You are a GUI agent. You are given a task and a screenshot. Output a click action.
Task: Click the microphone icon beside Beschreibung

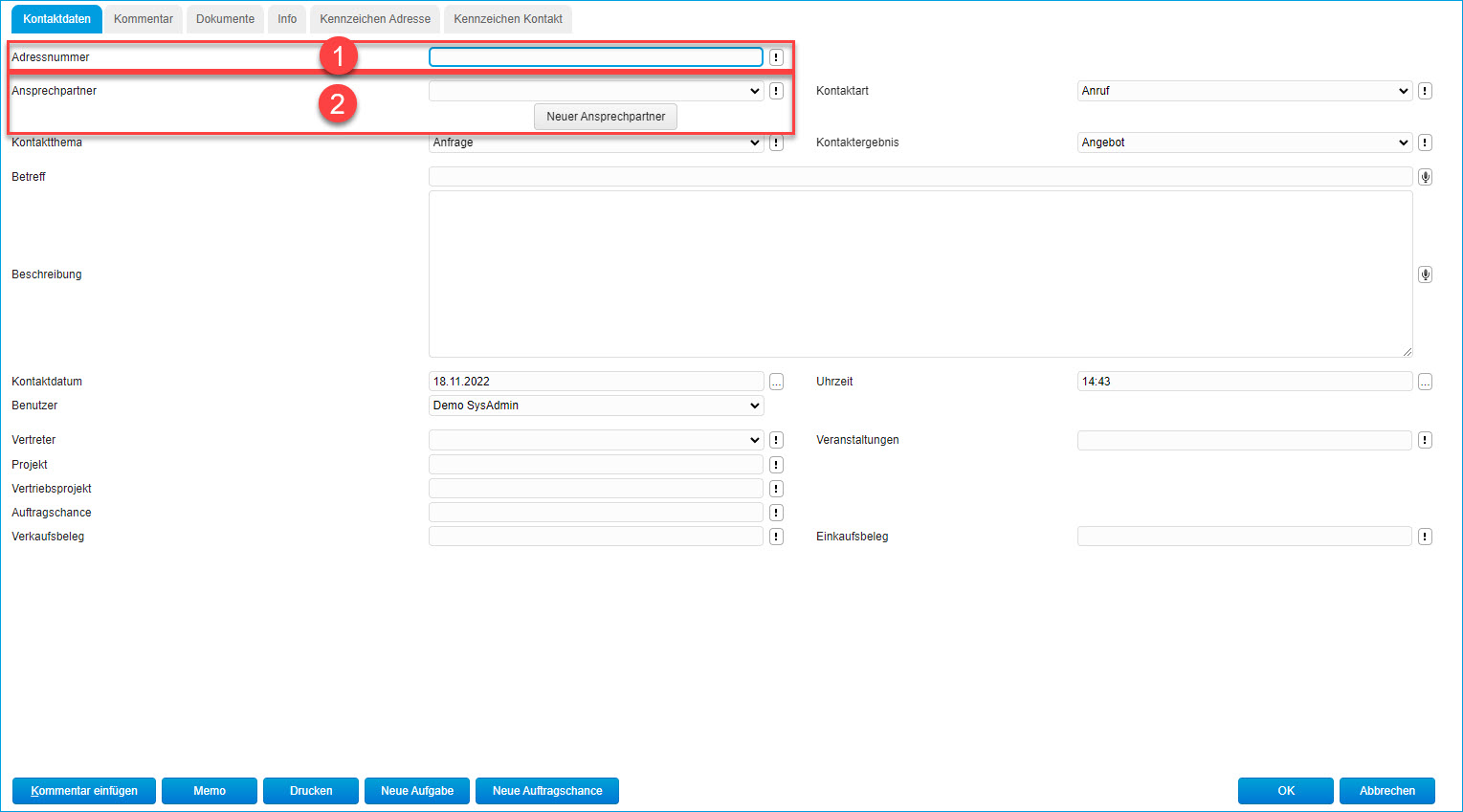pyautogui.click(x=1425, y=274)
